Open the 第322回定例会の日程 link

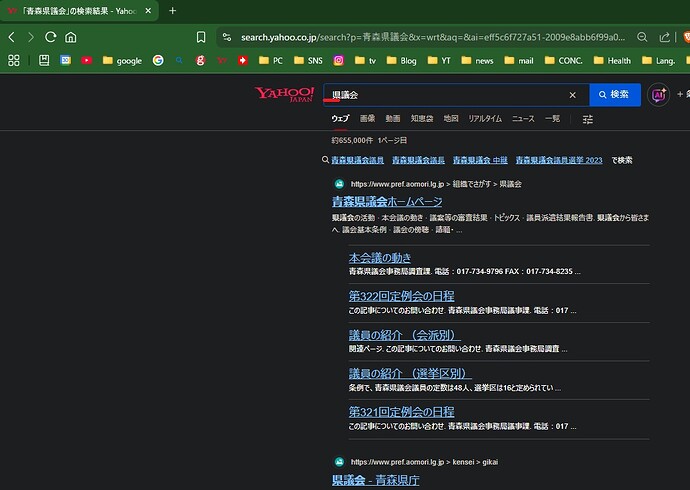pos(401,296)
